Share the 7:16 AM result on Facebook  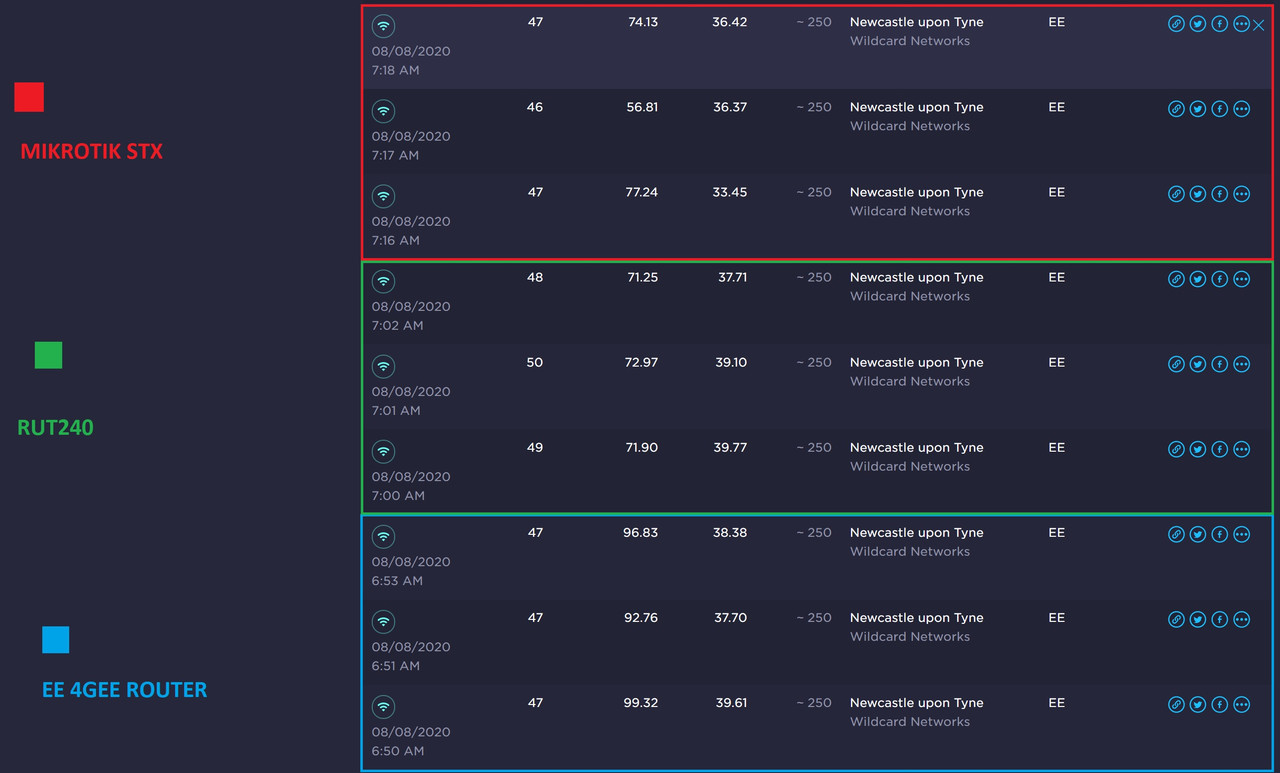click(x=1220, y=194)
